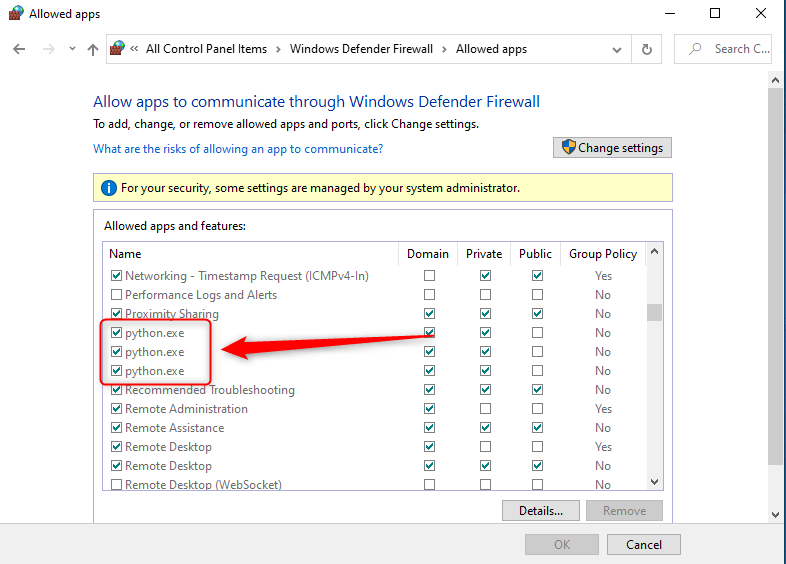
Task: Click the info icon in the yellow banner
Action: (108, 188)
